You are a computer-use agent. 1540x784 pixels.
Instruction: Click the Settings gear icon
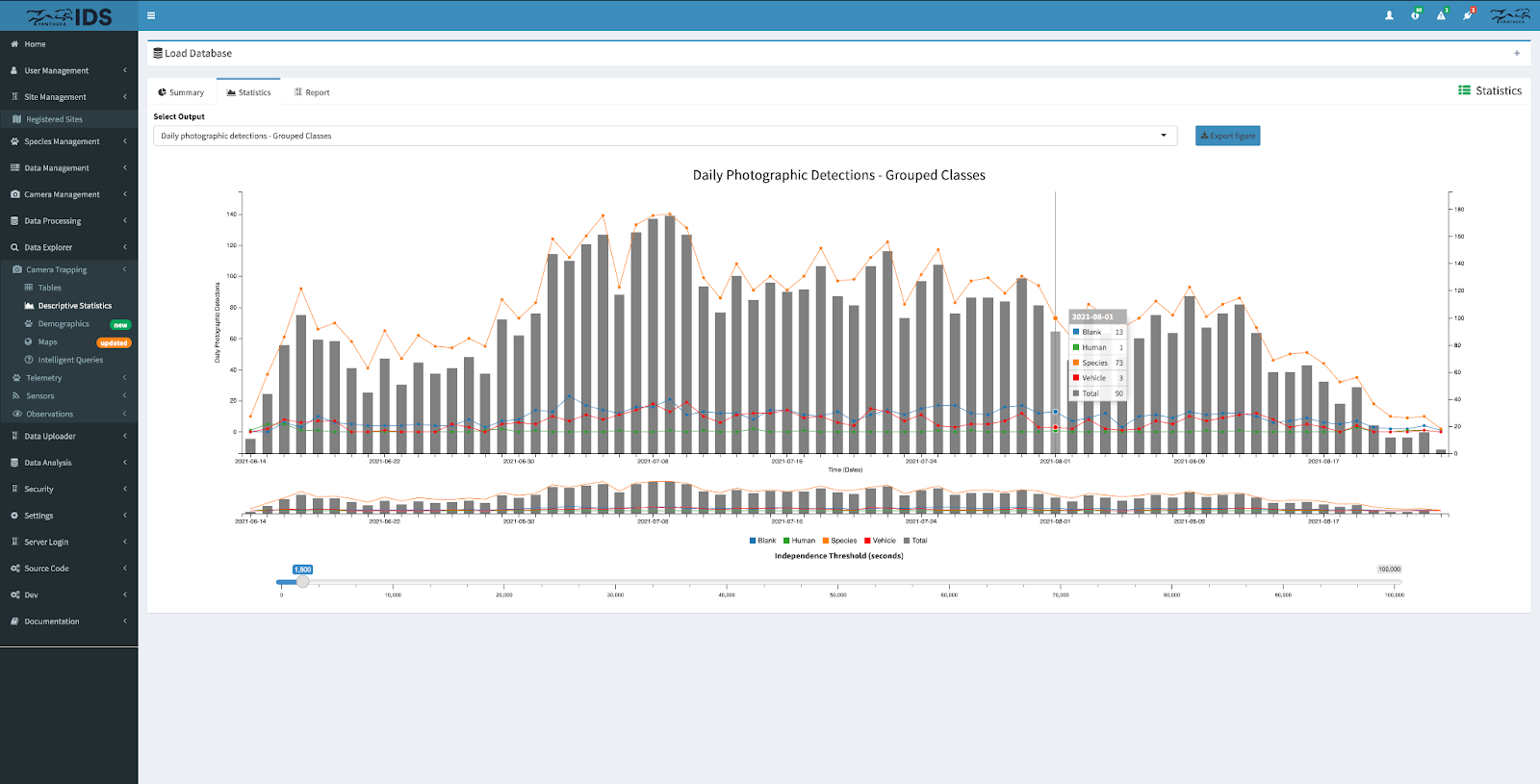point(14,516)
